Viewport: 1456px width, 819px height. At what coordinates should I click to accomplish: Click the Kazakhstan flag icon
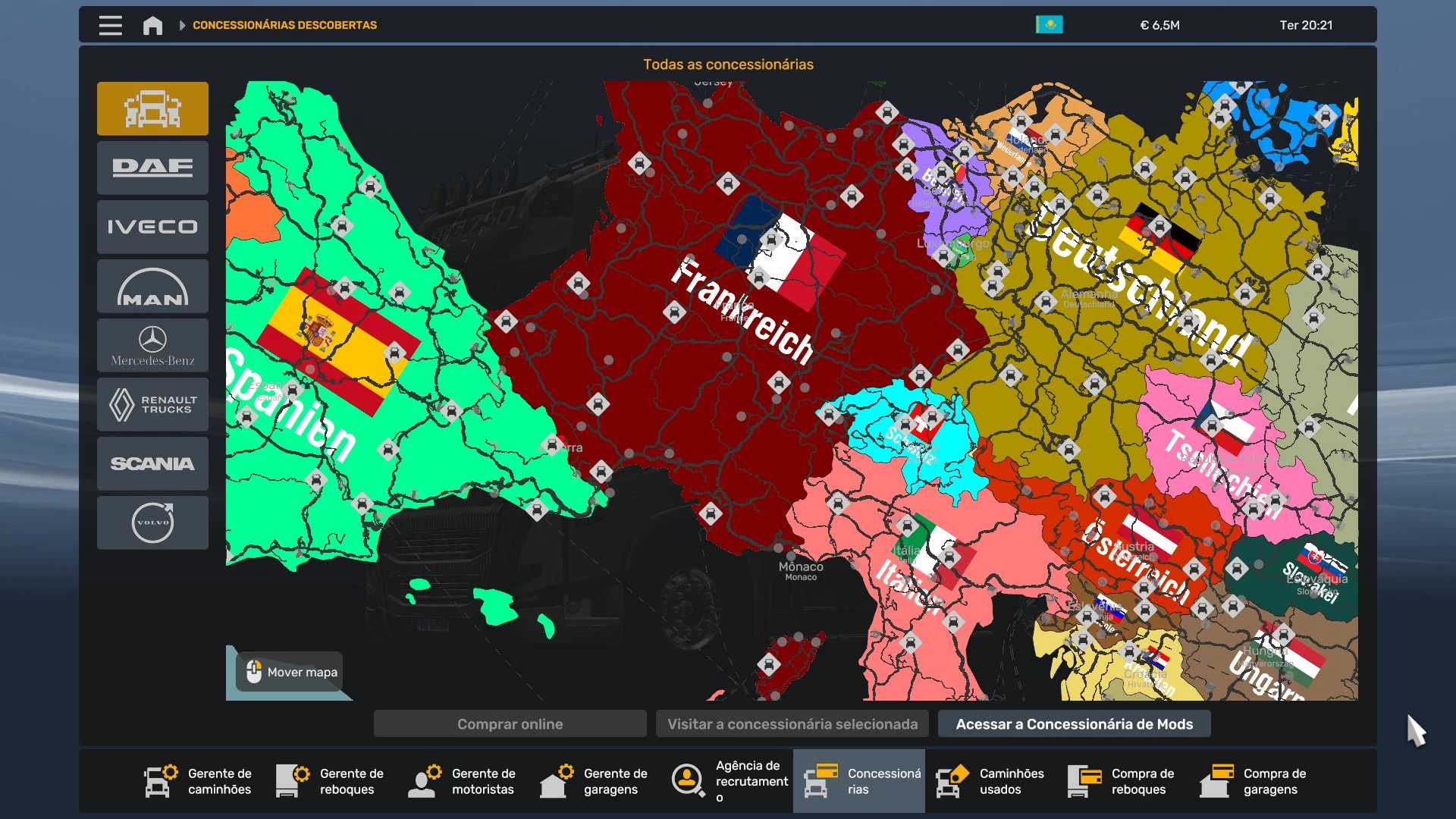click(1049, 25)
